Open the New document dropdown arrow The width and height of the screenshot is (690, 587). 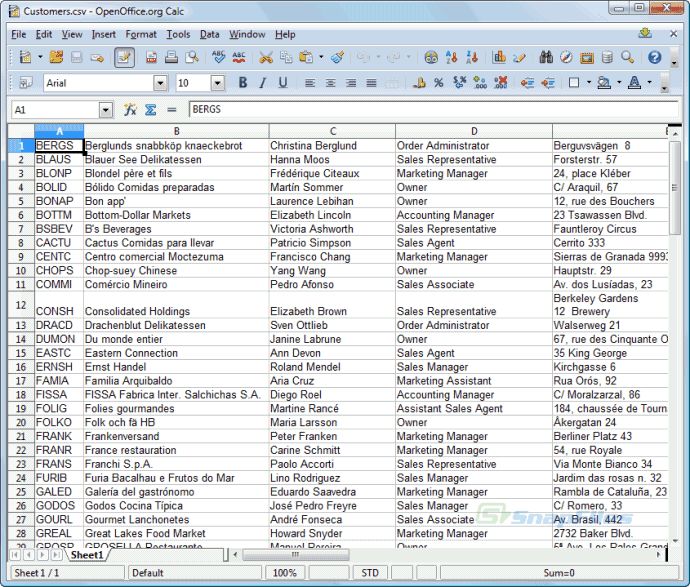click(40, 57)
